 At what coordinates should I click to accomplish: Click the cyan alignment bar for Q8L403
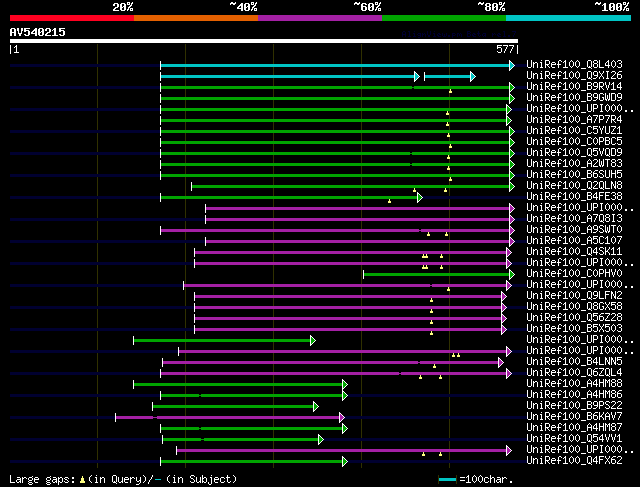click(337, 65)
